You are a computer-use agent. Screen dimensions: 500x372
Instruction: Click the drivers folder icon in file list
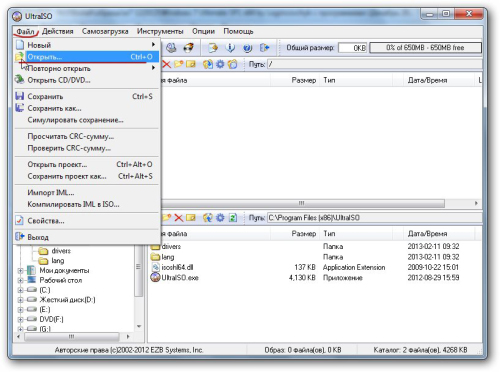(155, 247)
